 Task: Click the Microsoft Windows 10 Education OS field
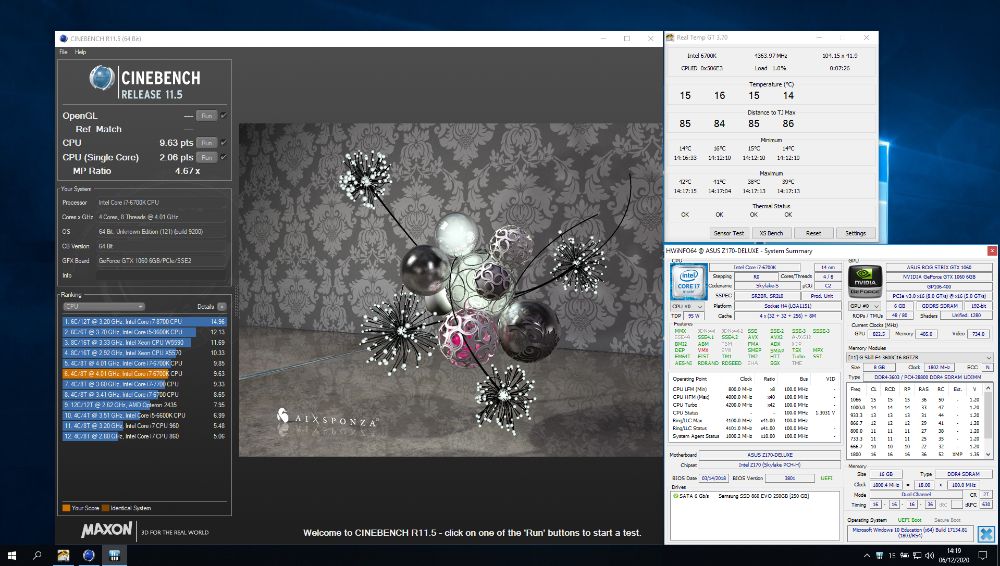(x=909, y=532)
